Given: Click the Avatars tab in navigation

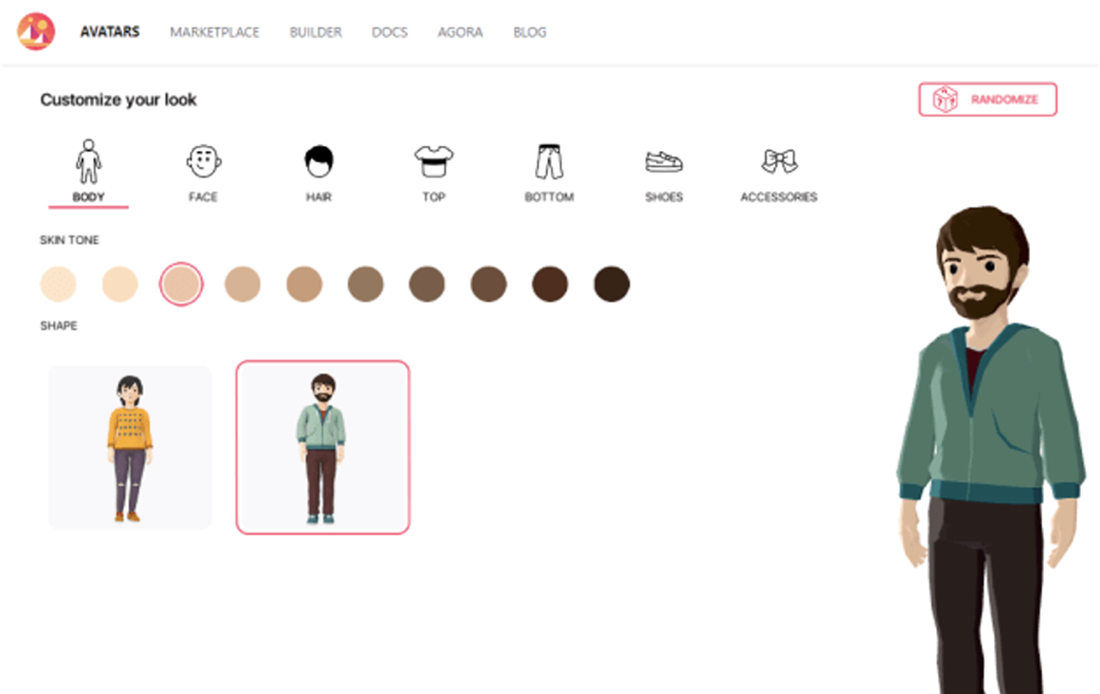Looking at the screenshot, I should click(x=110, y=32).
